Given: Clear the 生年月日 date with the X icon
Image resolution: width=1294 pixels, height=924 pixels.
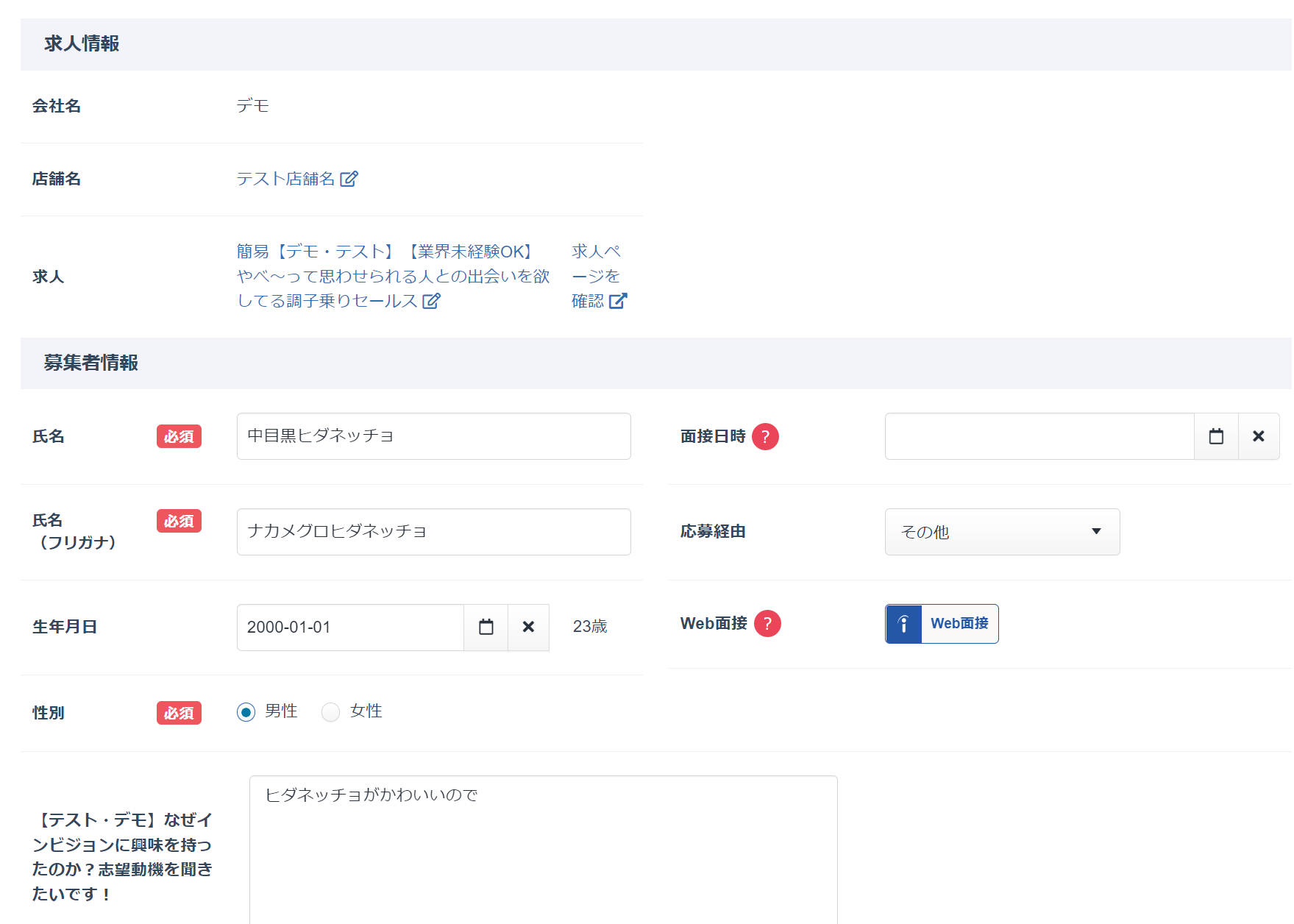Looking at the screenshot, I should [x=528, y=627].
